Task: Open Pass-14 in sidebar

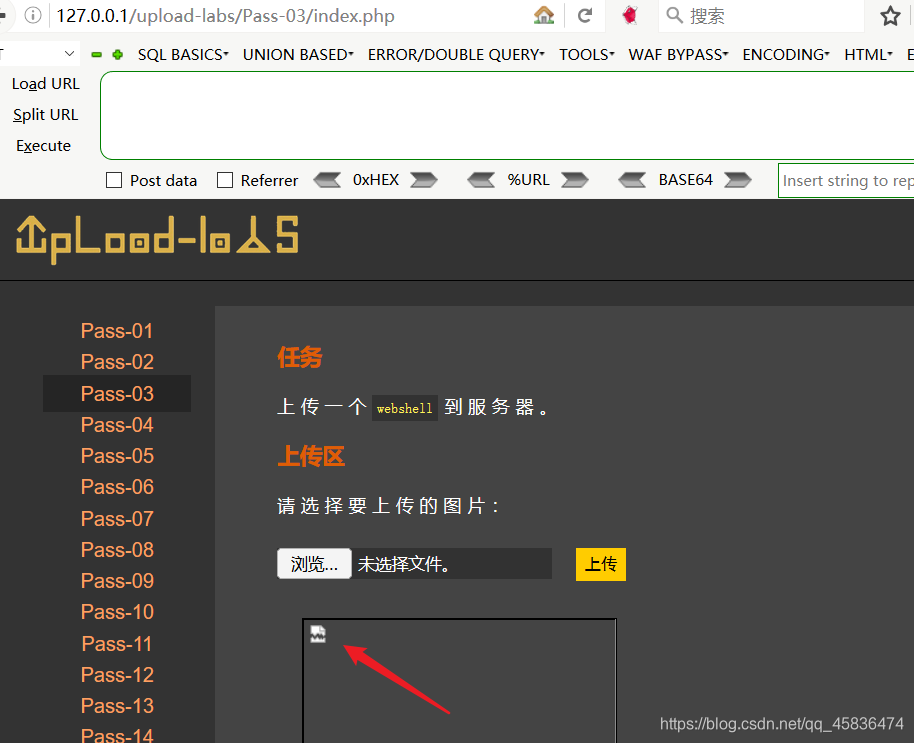Action: [117, 735]
